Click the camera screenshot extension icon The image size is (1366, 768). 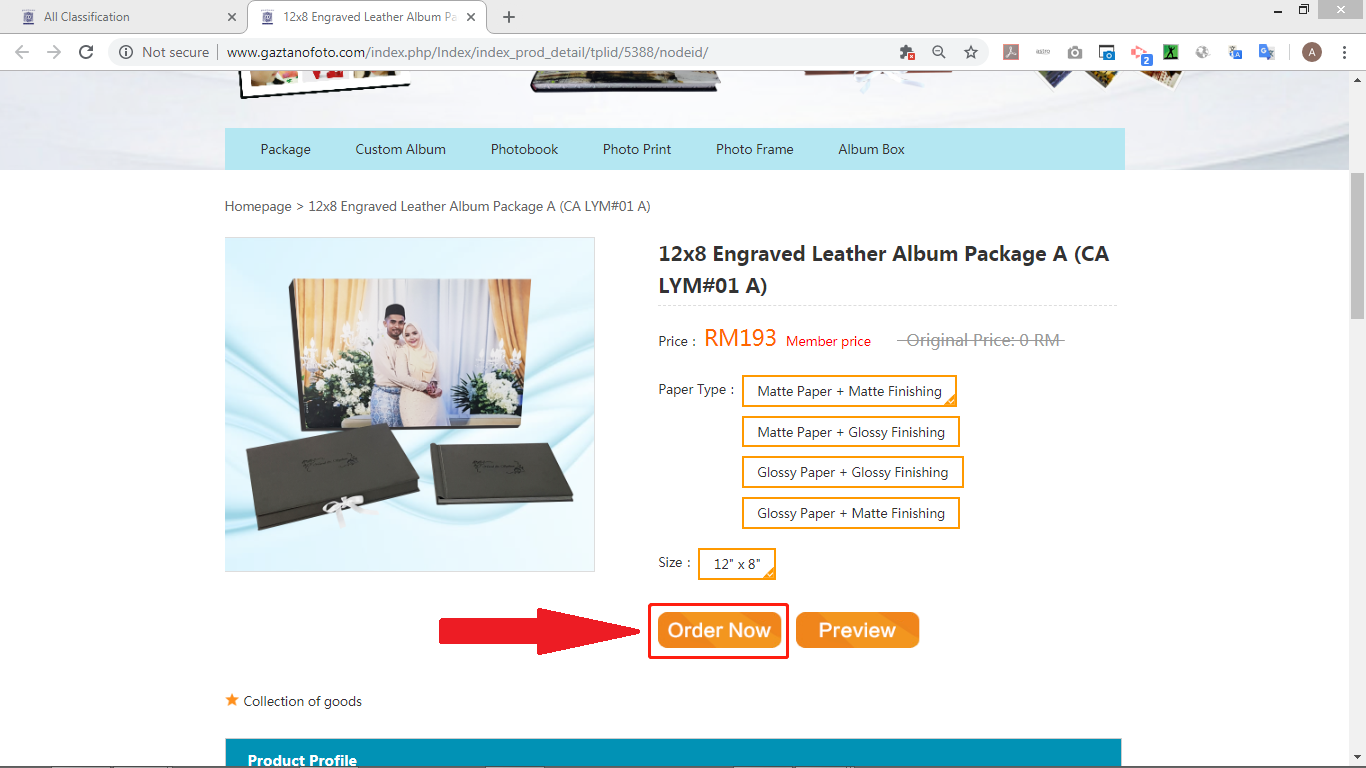(1075, 52)
